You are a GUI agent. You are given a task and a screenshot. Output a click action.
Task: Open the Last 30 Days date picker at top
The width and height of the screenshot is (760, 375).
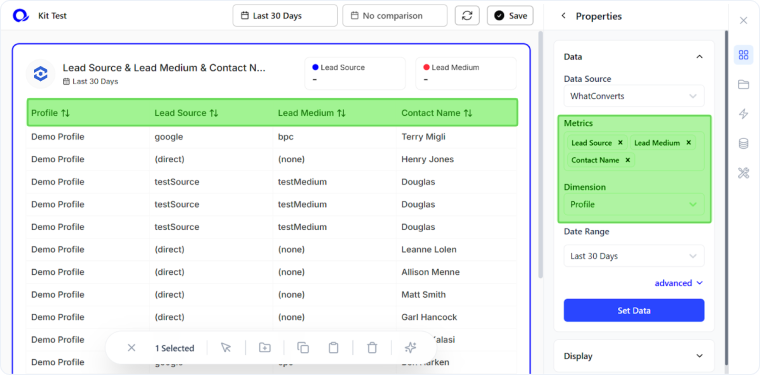pyautogui.click(x=285, y=16)
